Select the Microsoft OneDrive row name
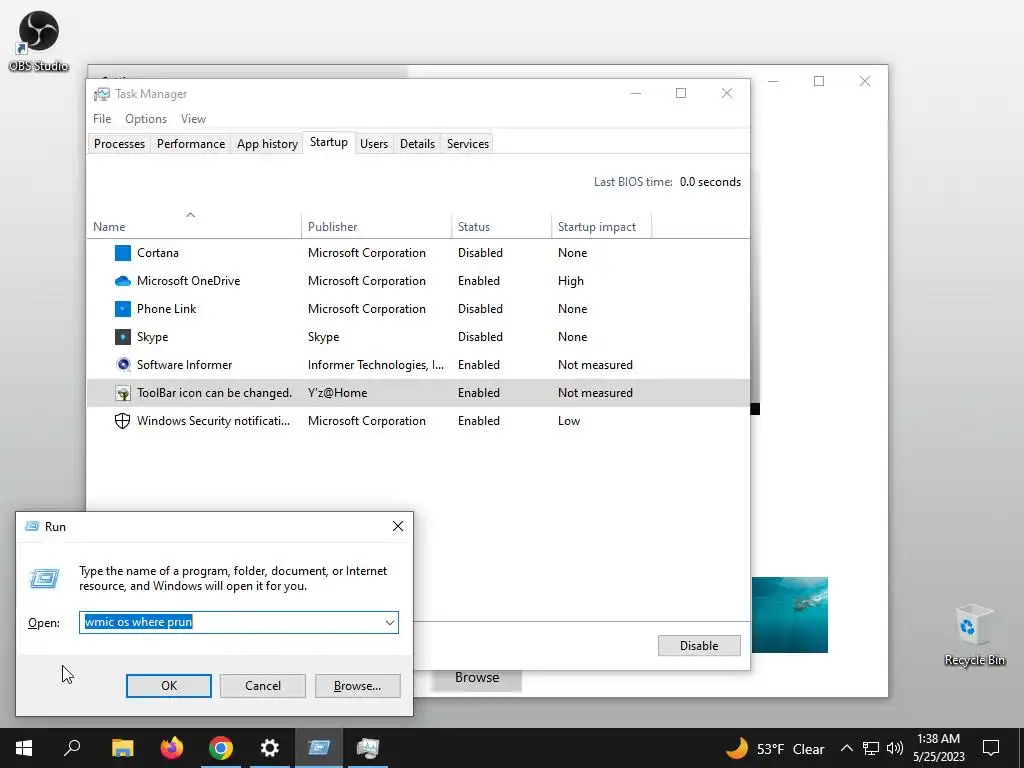 click(x=188, y=281)
